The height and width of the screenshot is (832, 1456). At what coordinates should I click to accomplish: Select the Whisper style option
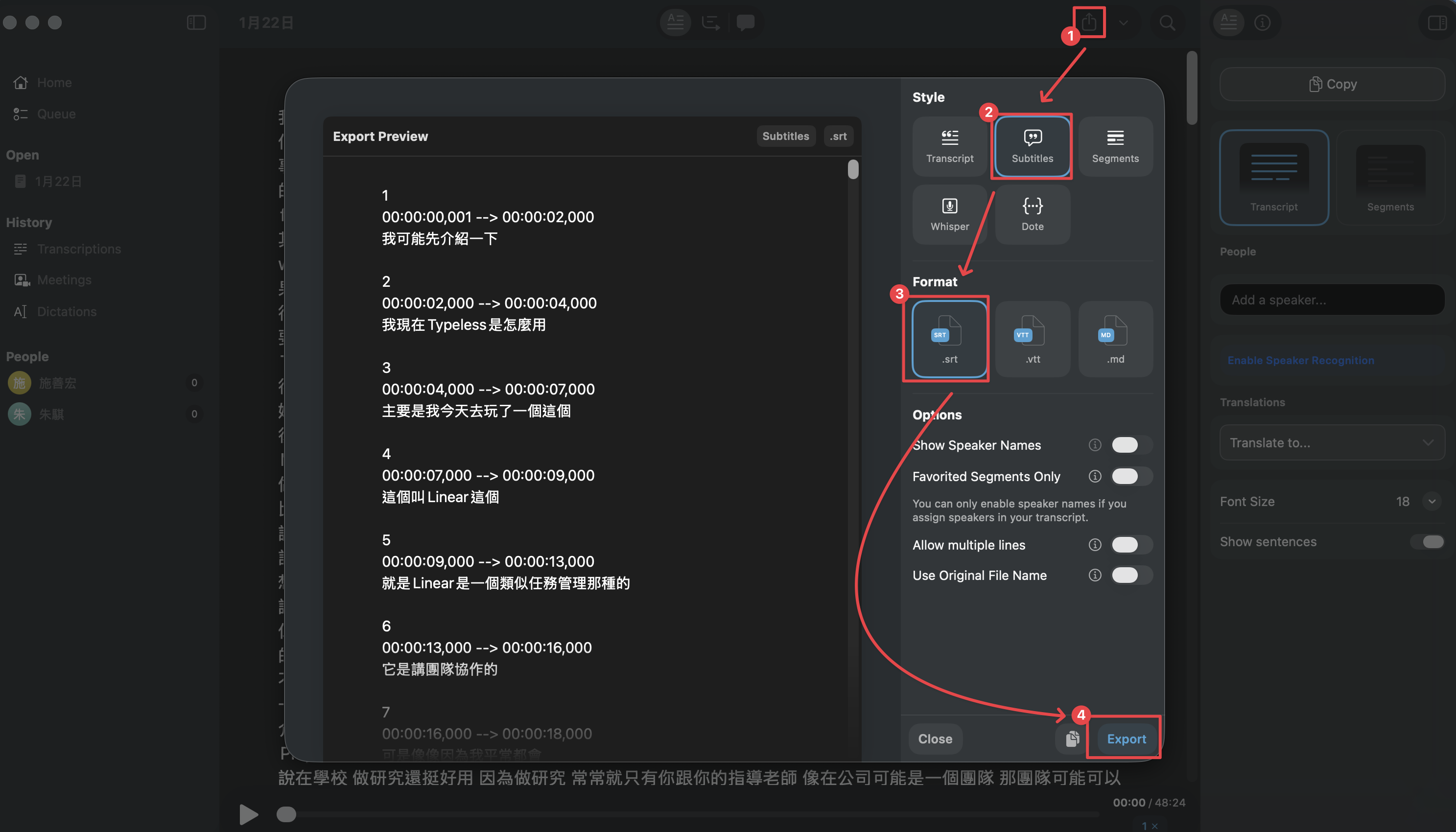(x=949, y=214)
